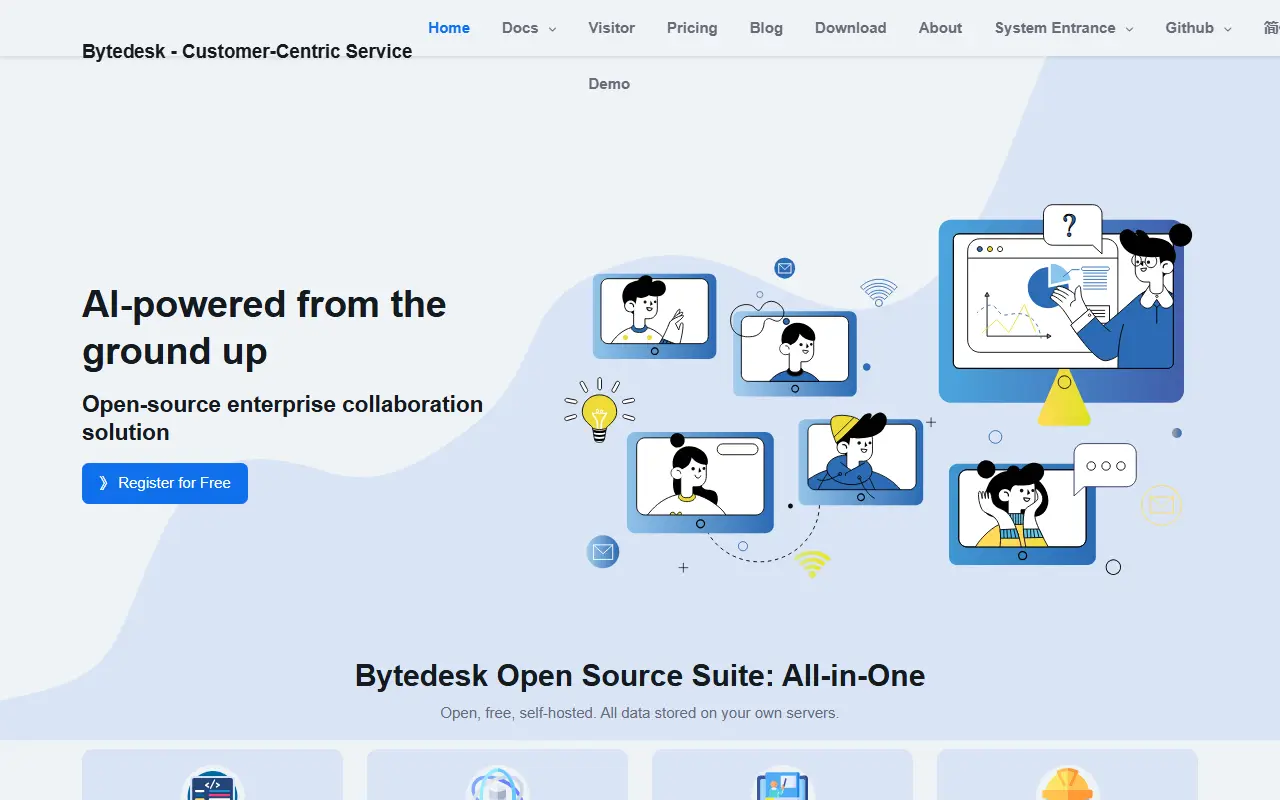Click the "AI-powered from the ground up" headline
Viewport: 1280px width, 800px height.
(264, 327)
